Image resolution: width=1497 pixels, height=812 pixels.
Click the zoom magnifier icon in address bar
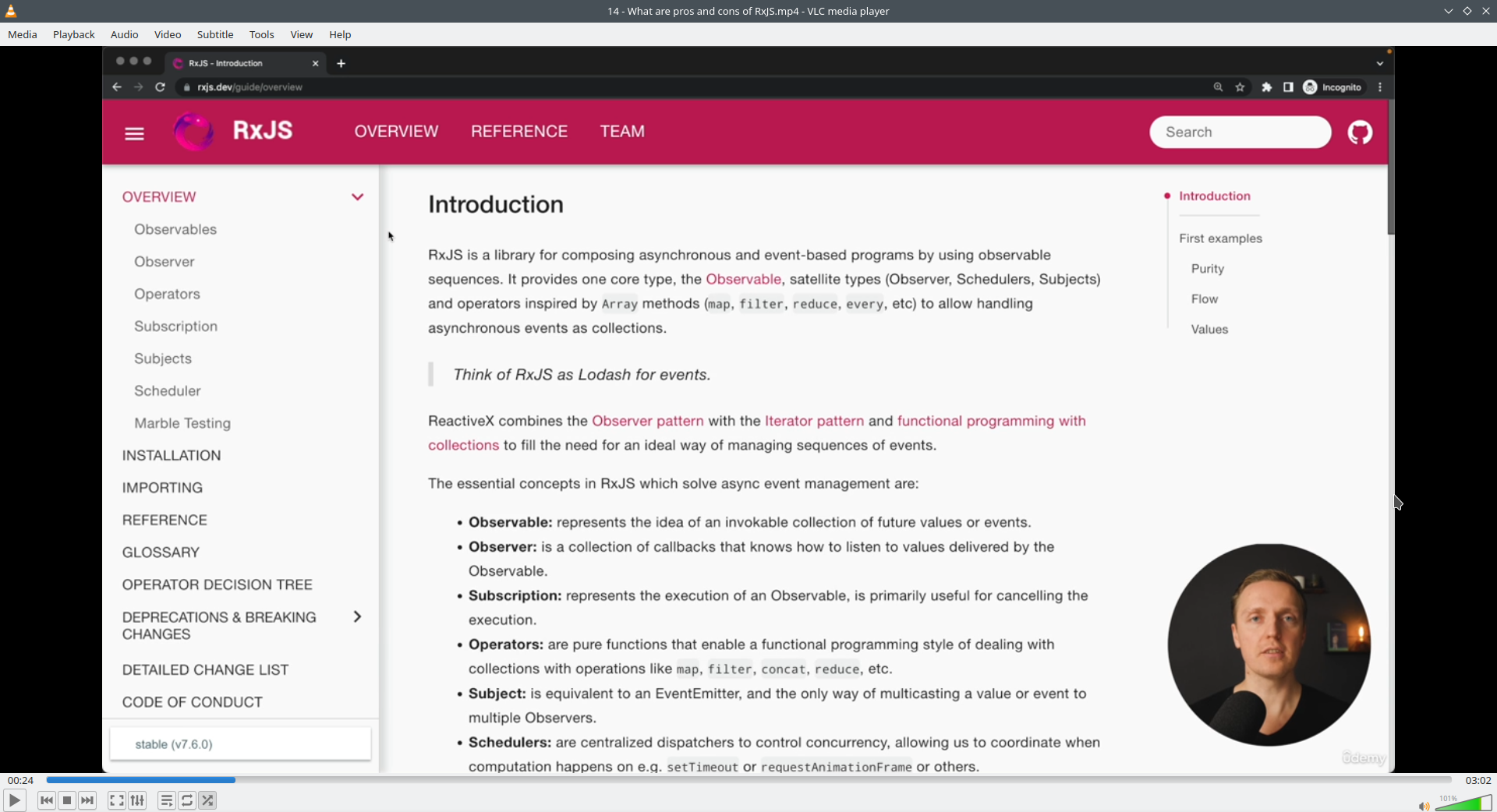[1218, 87]
